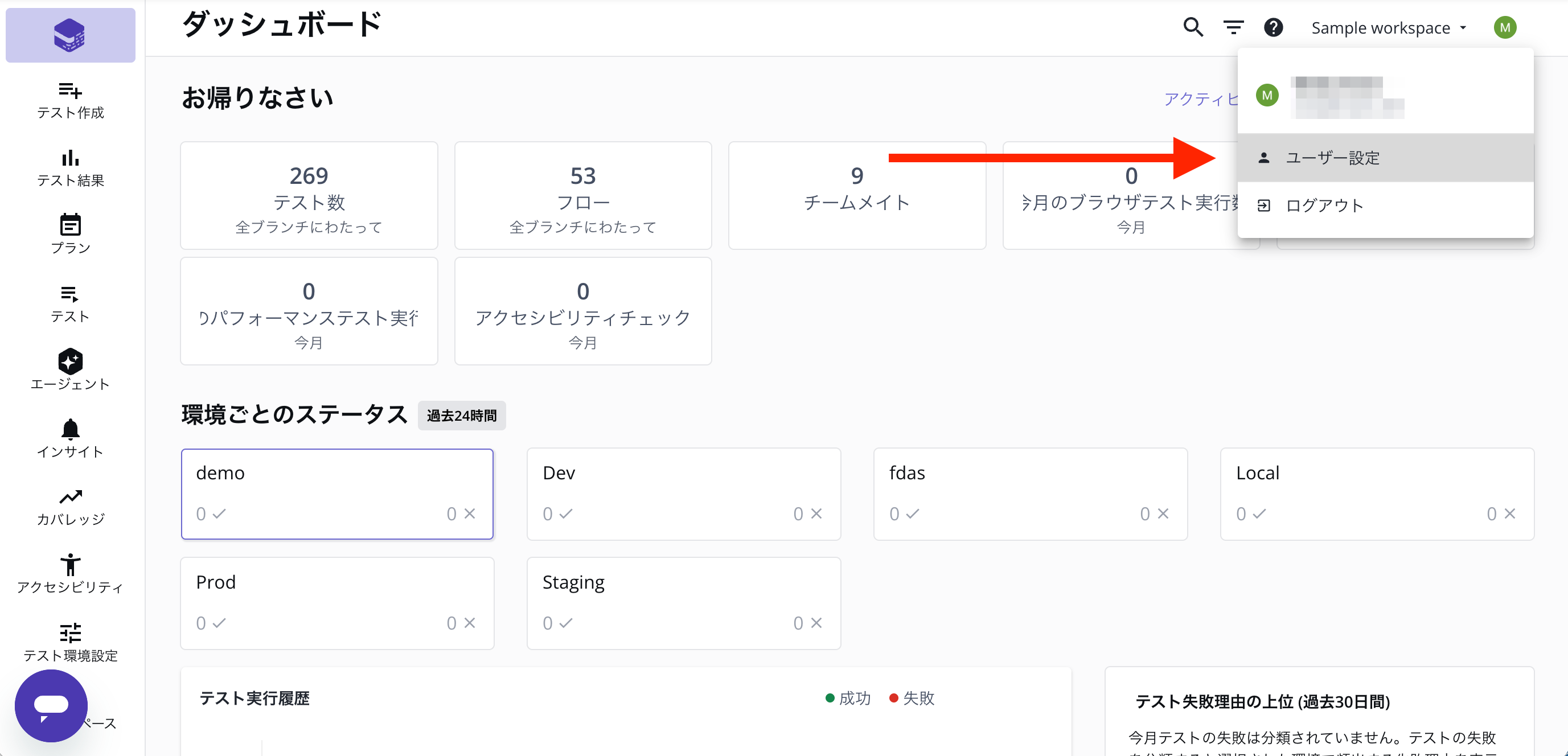Open the パフォーマンステスト実行 card
Screen dimensions: 1568x756
[x=309, y=311]
